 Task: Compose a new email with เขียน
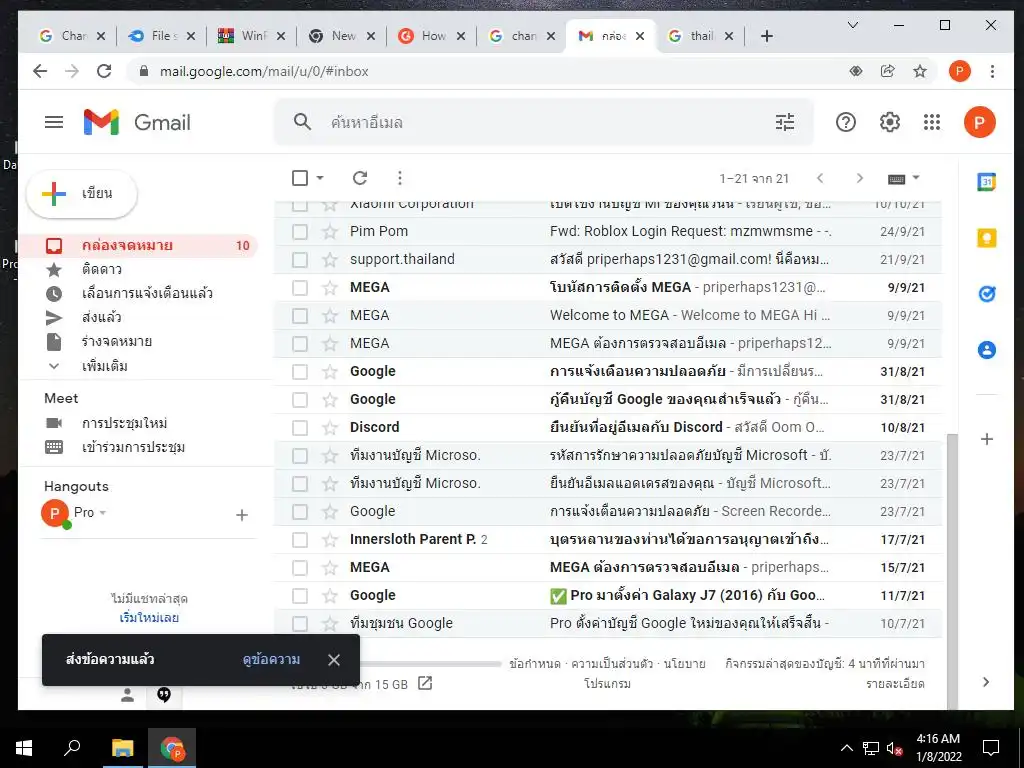(82, 193)
